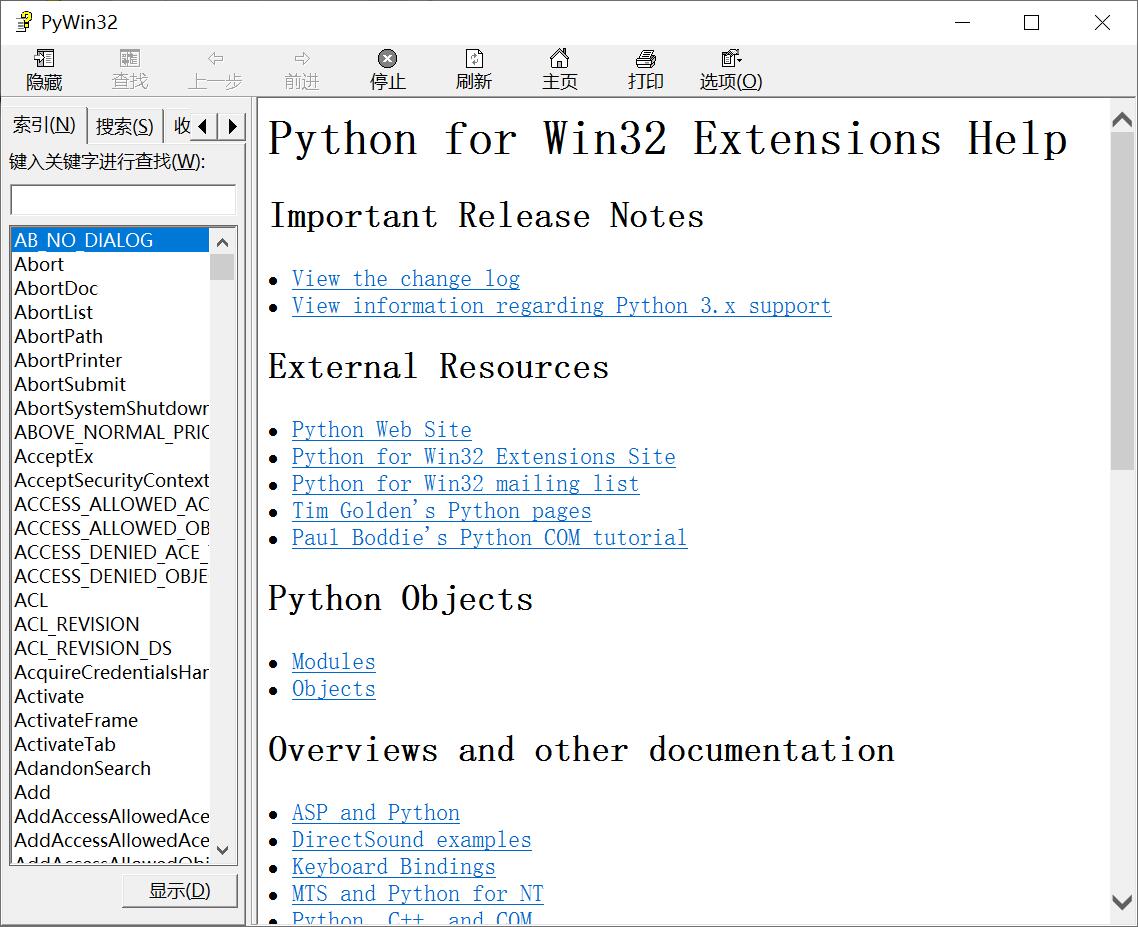
Task: Click the 上一步 (Back) navigation icon
Action: pyautogui.click(x=215, y=68)
